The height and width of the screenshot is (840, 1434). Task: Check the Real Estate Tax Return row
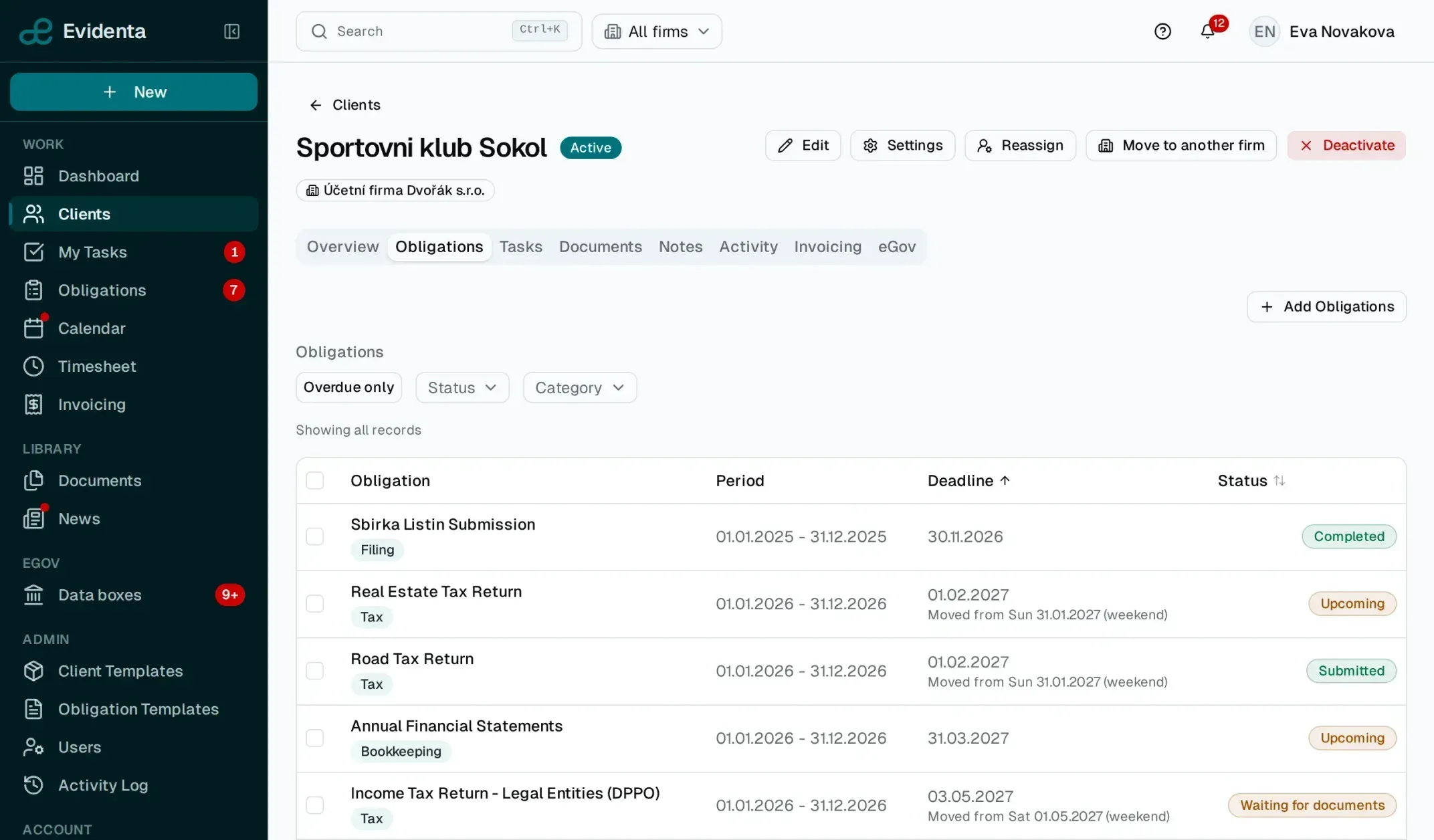coord(314,604)
